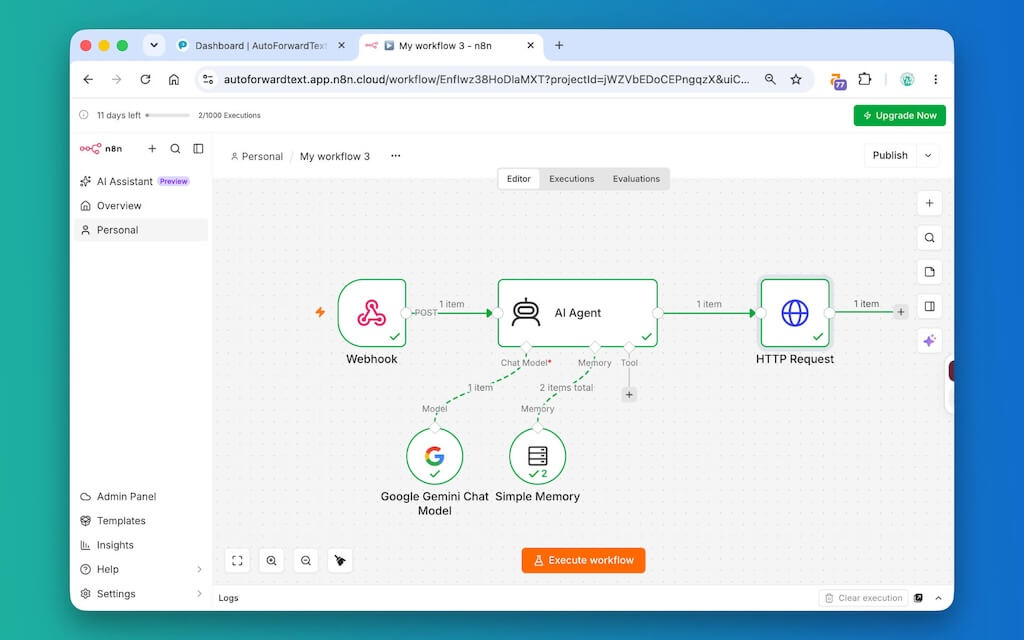Open Insights page
Screen dimensions: 1024x640
point(141,545)
